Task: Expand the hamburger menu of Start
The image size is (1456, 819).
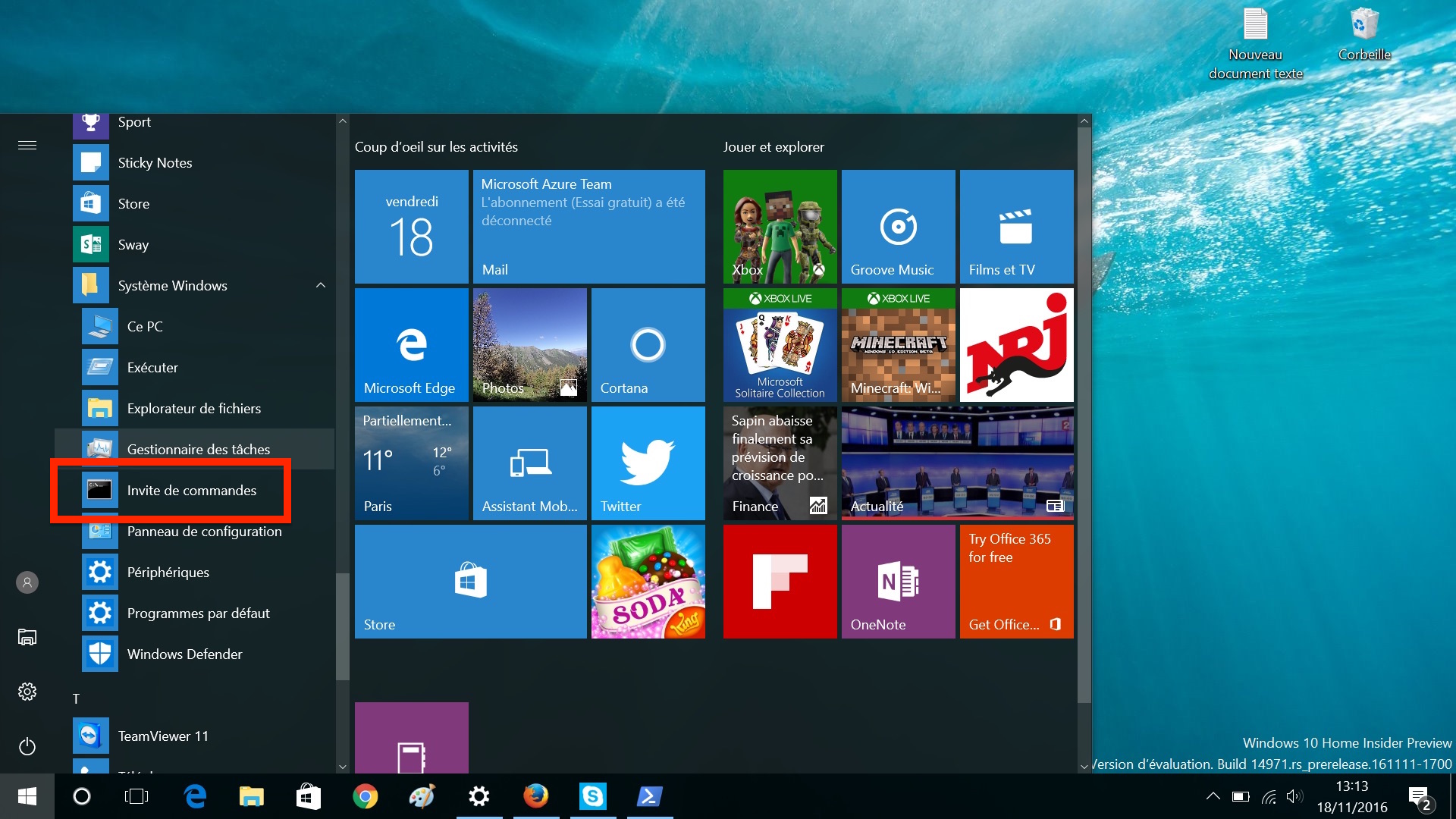Action: click(27, 145)
